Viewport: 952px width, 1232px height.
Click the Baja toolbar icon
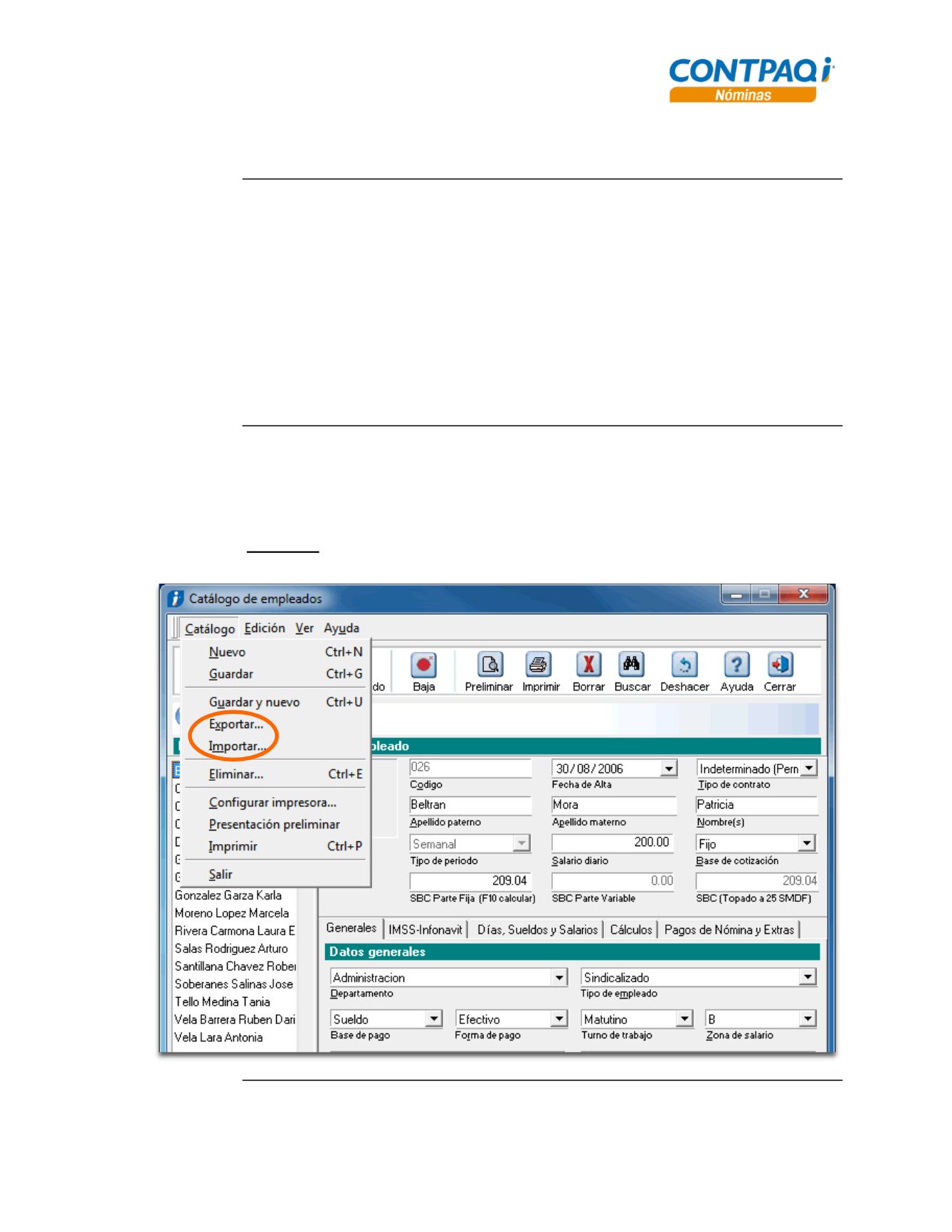click(423, 665)
